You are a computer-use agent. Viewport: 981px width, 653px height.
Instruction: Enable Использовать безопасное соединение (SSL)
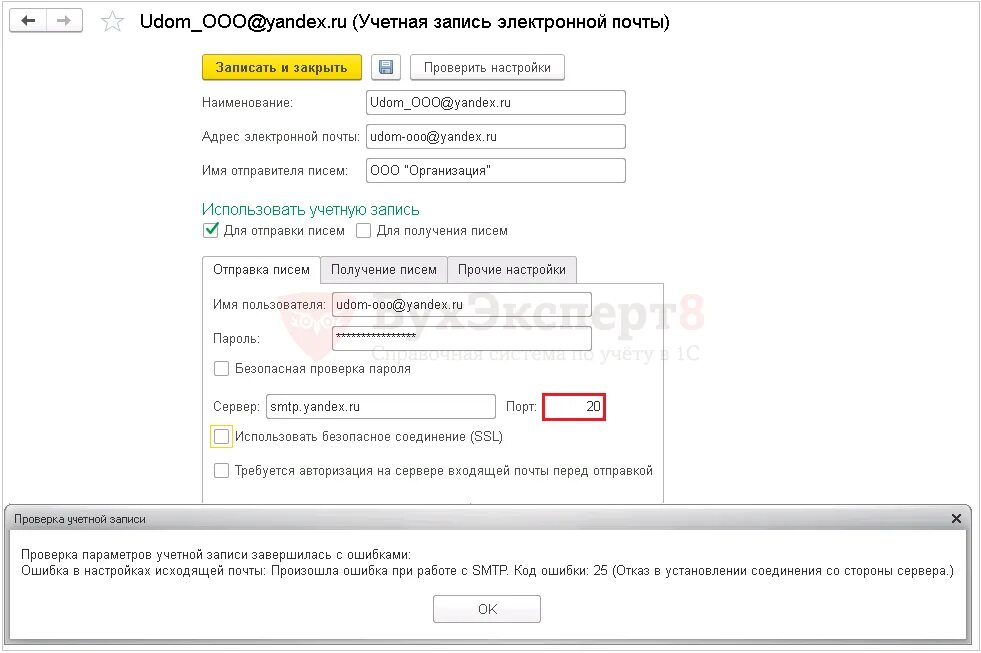(x=221, y=437)
